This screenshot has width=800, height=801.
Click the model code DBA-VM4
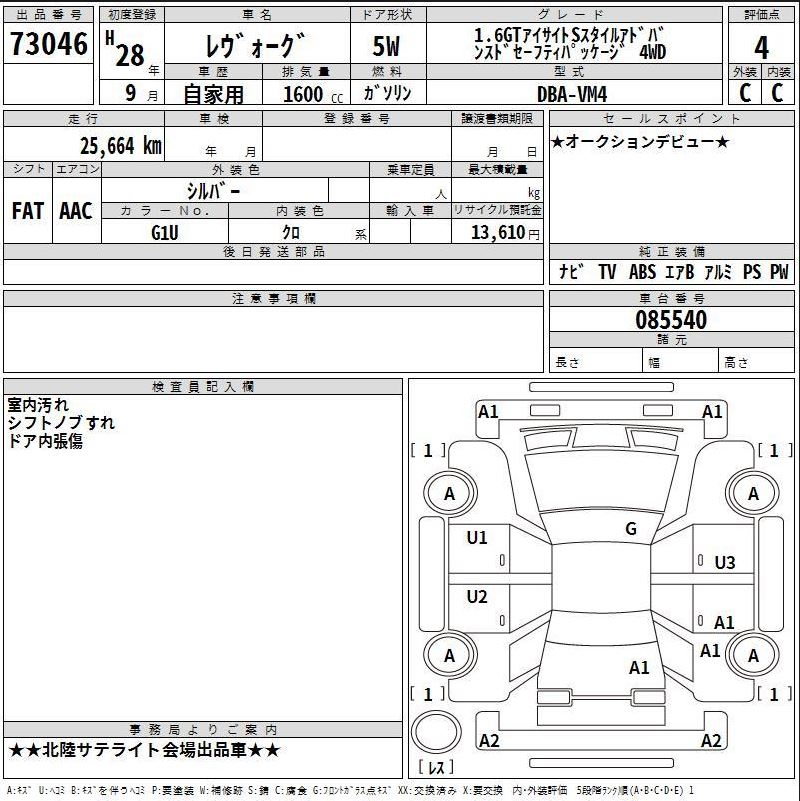(572, 94)
